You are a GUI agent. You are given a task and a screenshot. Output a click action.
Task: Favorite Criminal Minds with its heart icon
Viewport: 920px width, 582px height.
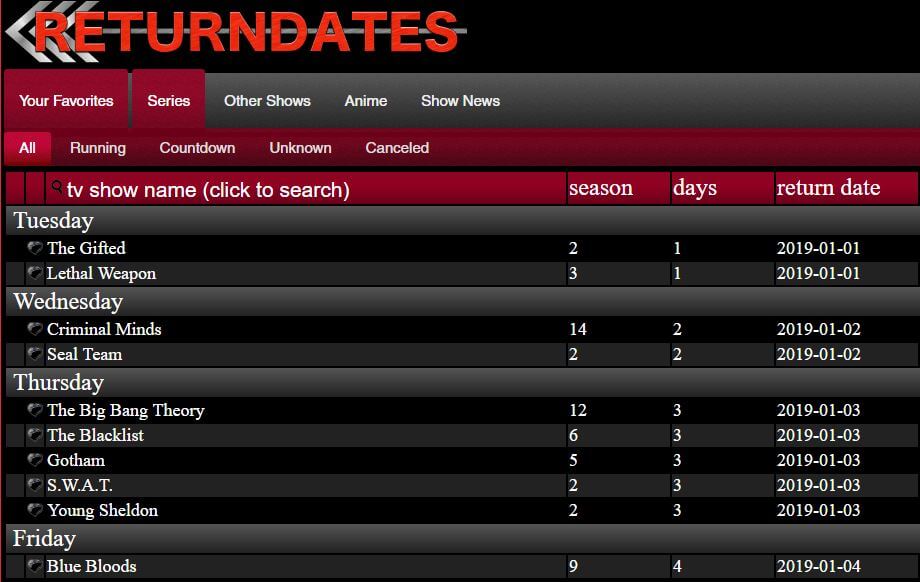pos(35,329)
